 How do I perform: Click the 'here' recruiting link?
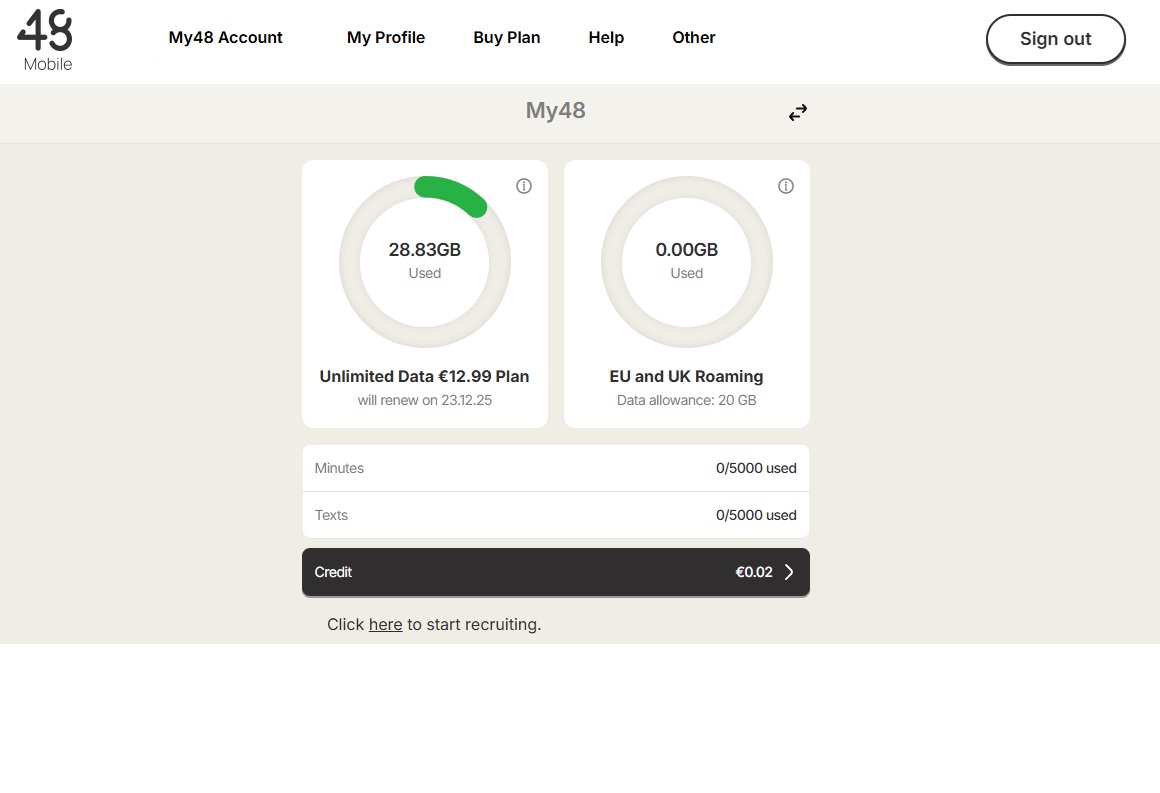pyautogui.click(x=385, y=624)
